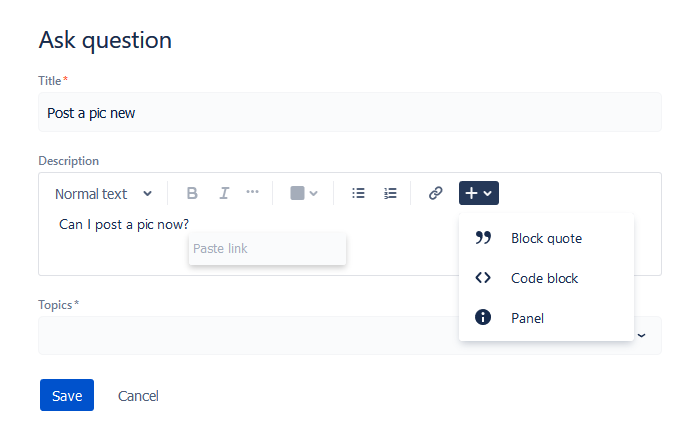Click the Block quote quotation mark icon
The height and width of the screenshot is (422, 681).
pyautogui.click(x=483, y=238)
